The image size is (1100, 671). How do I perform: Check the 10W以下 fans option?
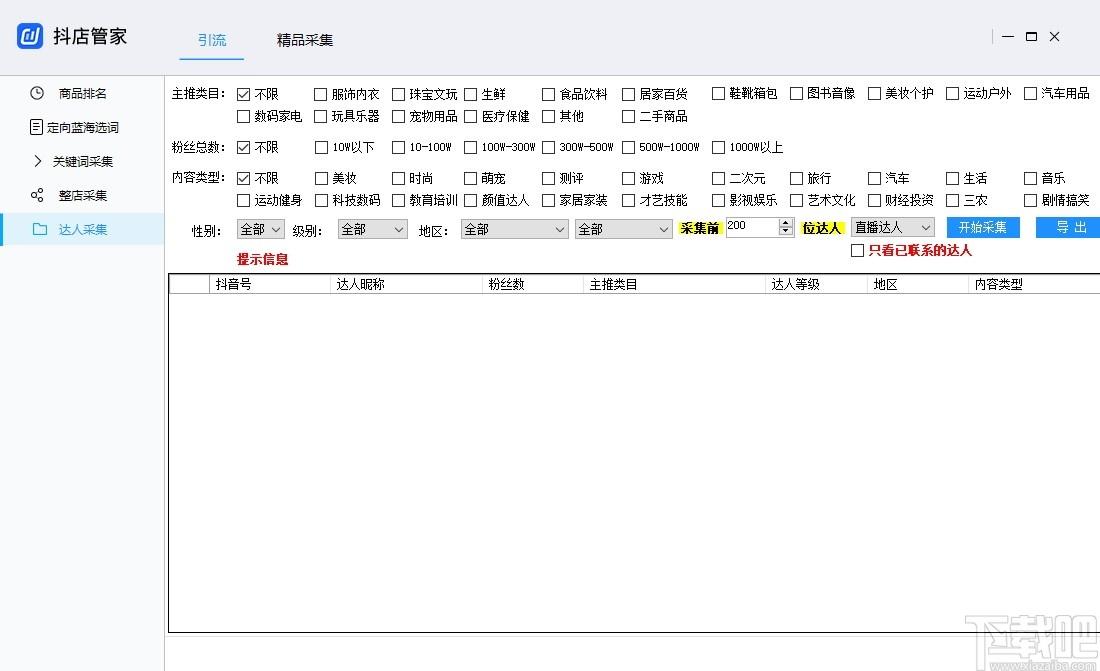[x=321, y=147]
